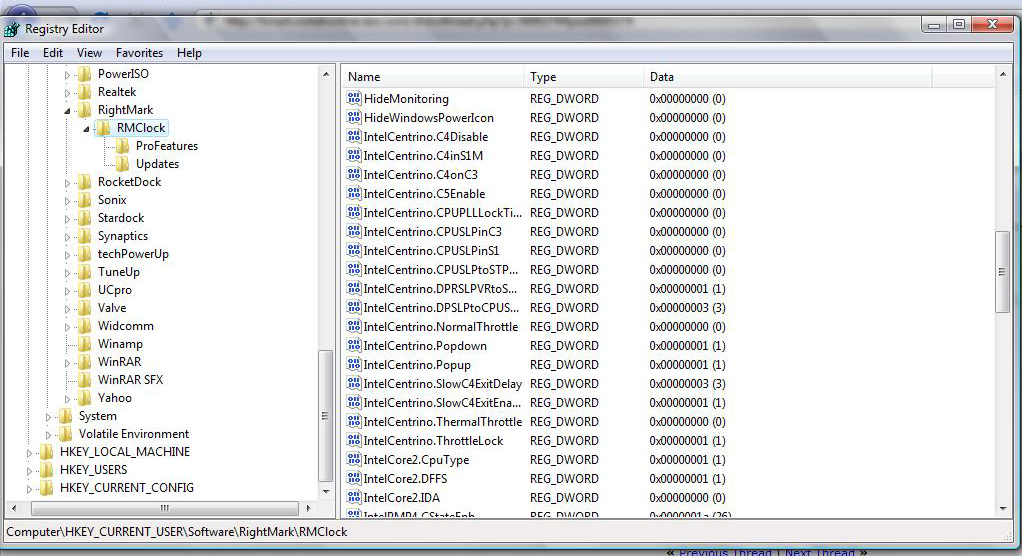
Task: Sort values by Name column header
Action: 432,77
